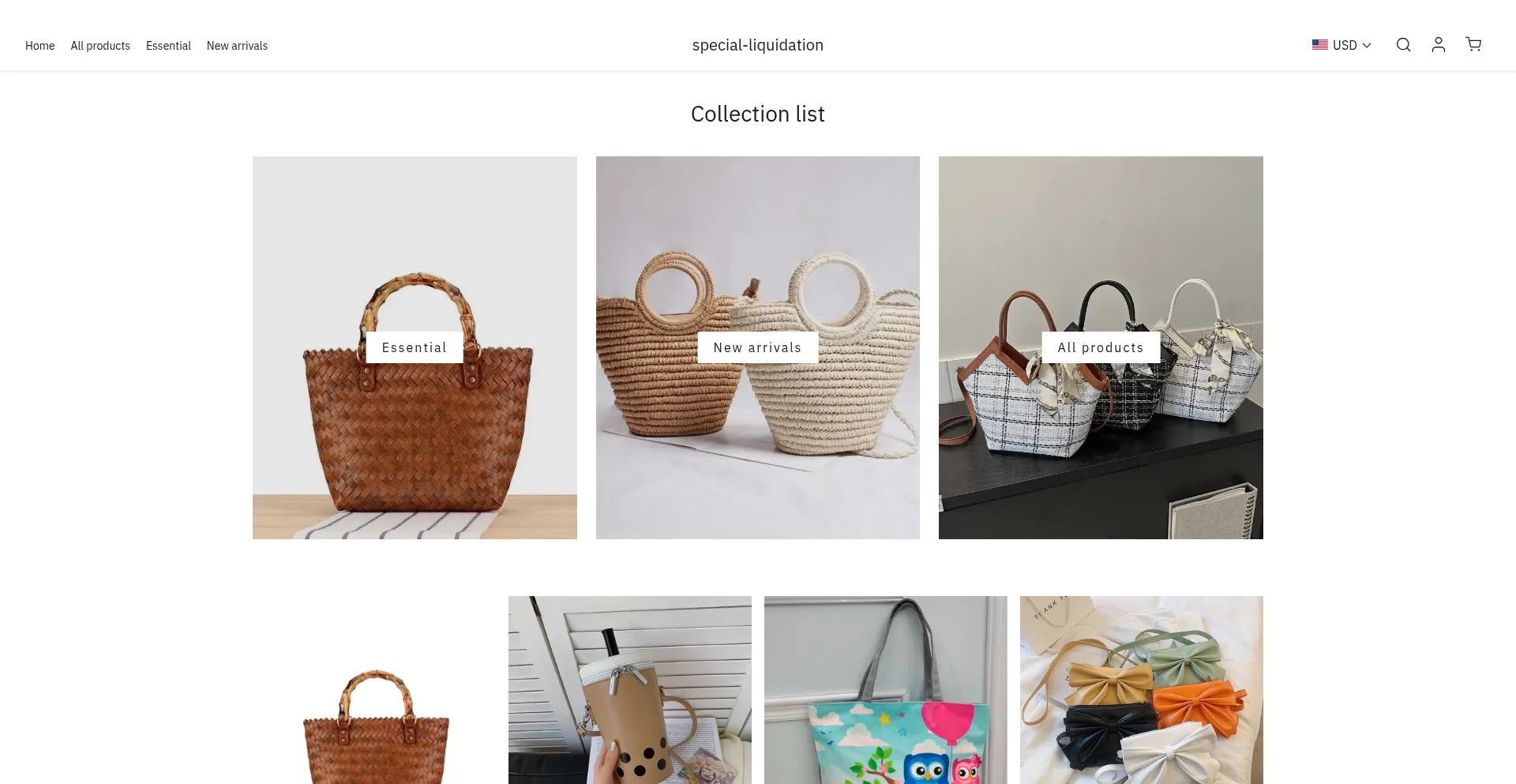Image resolution: width=1516 pixels, height=784 pixels.
Task: Click the All products collection label
Action: 1101,347
